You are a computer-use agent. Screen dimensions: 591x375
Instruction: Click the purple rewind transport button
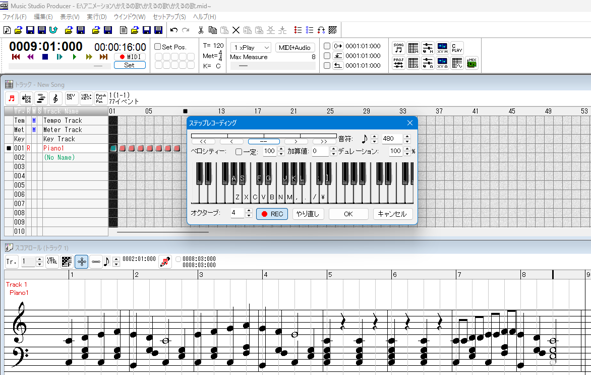click(31, 57)
